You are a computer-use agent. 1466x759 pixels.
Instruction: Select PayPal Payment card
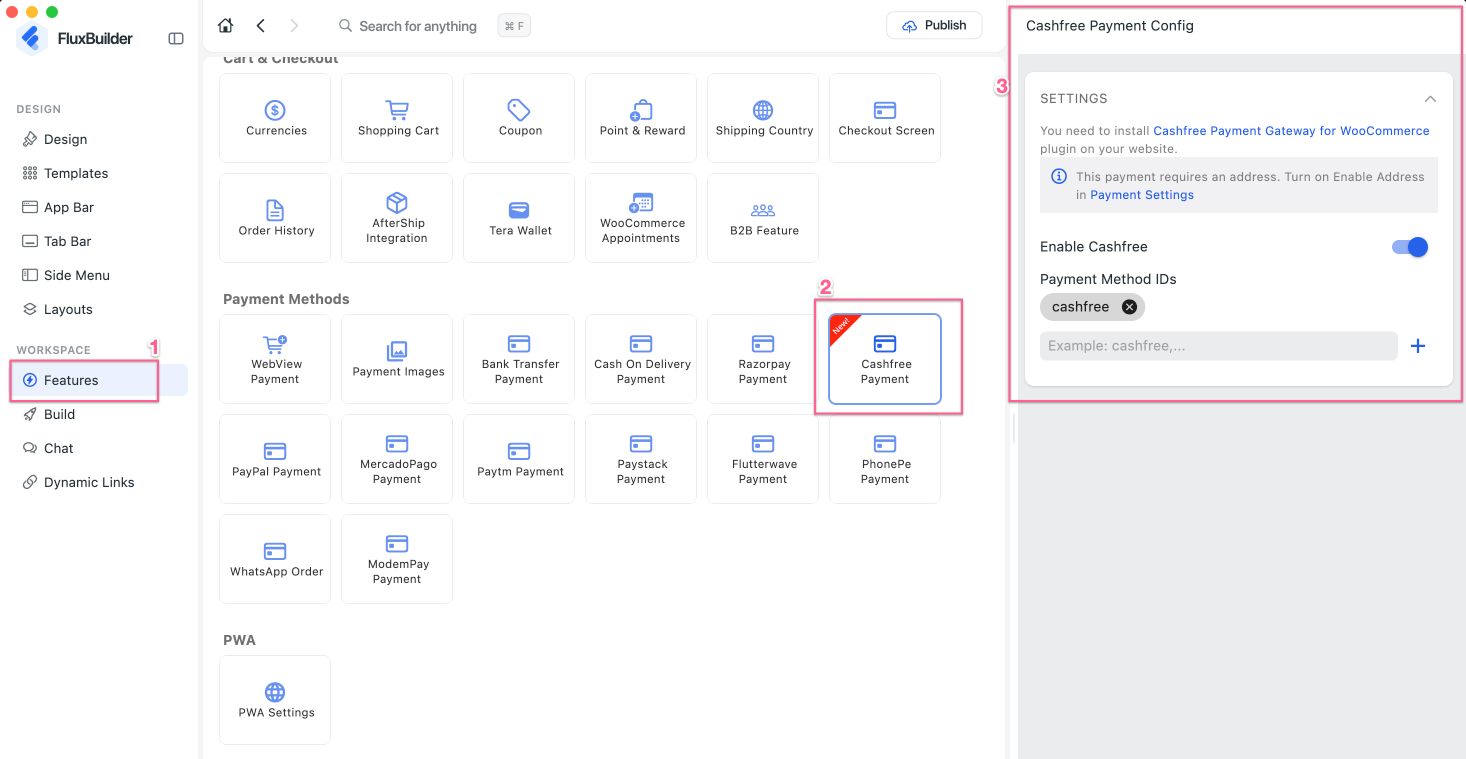point(275,459)
